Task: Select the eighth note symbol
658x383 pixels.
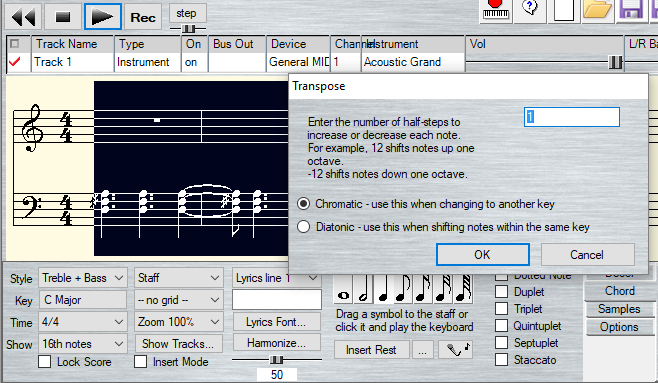Action: click(403, 289)
